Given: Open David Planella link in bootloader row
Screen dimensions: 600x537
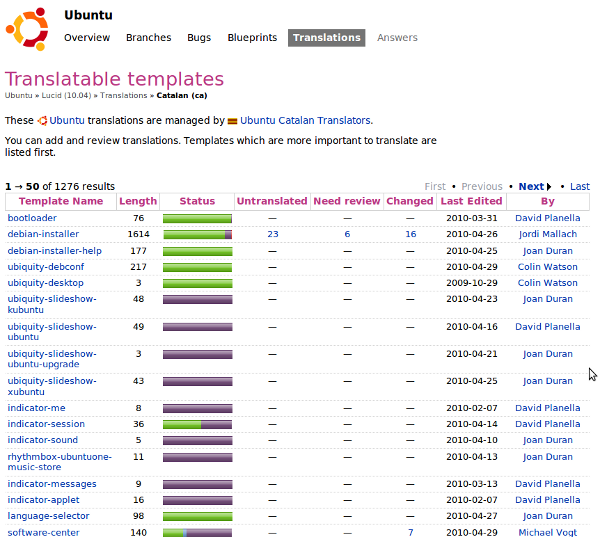Looking at the screenshot, I should click(548, 218).
